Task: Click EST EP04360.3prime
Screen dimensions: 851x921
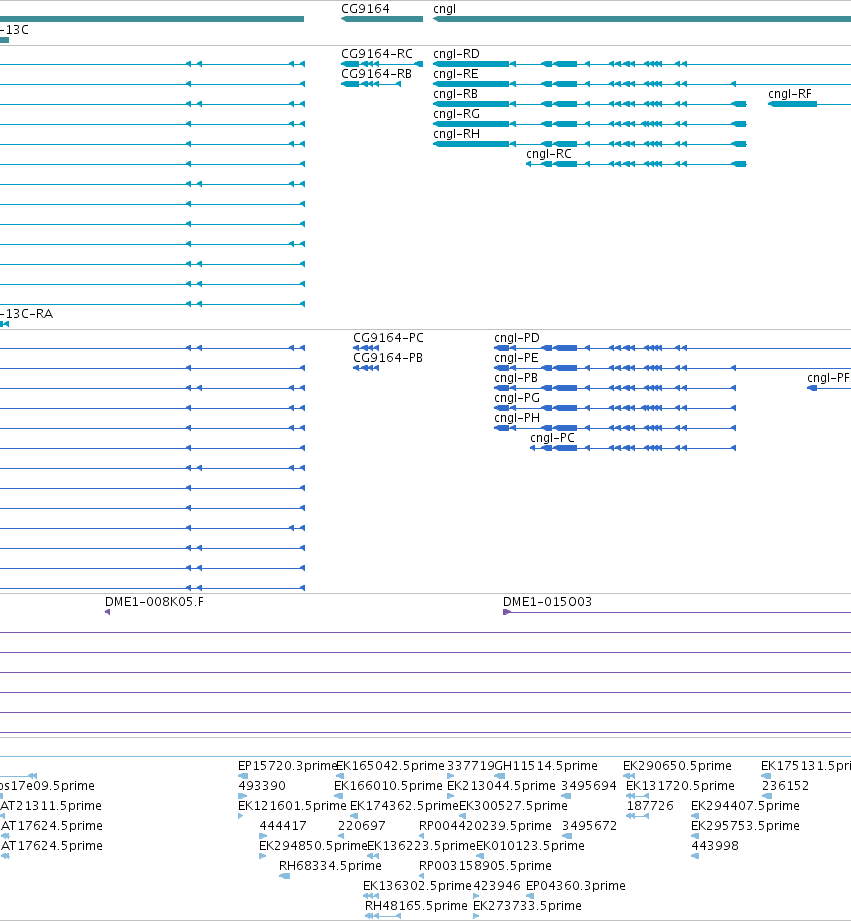Action: point(576,885)
